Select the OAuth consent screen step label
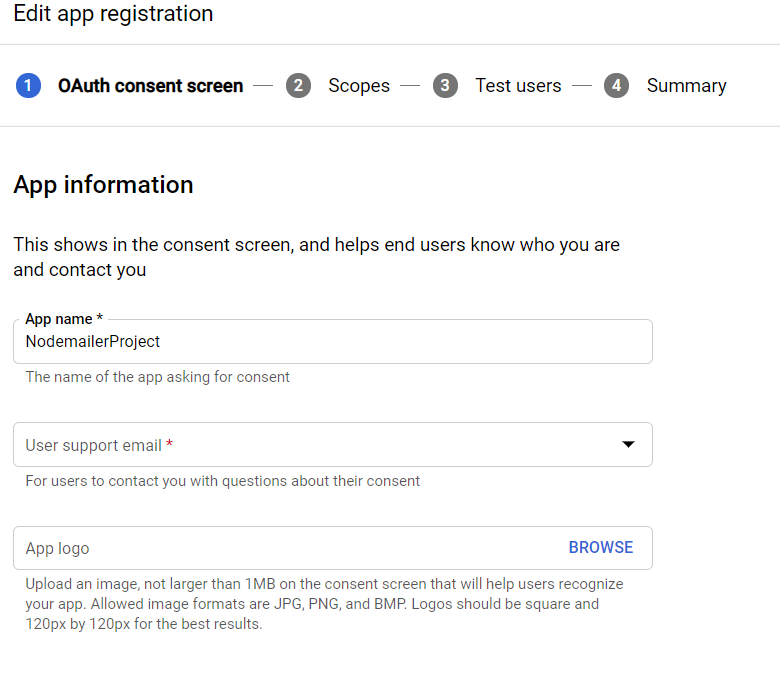This screenshot has height=675, width=780. tap(150, 86)
